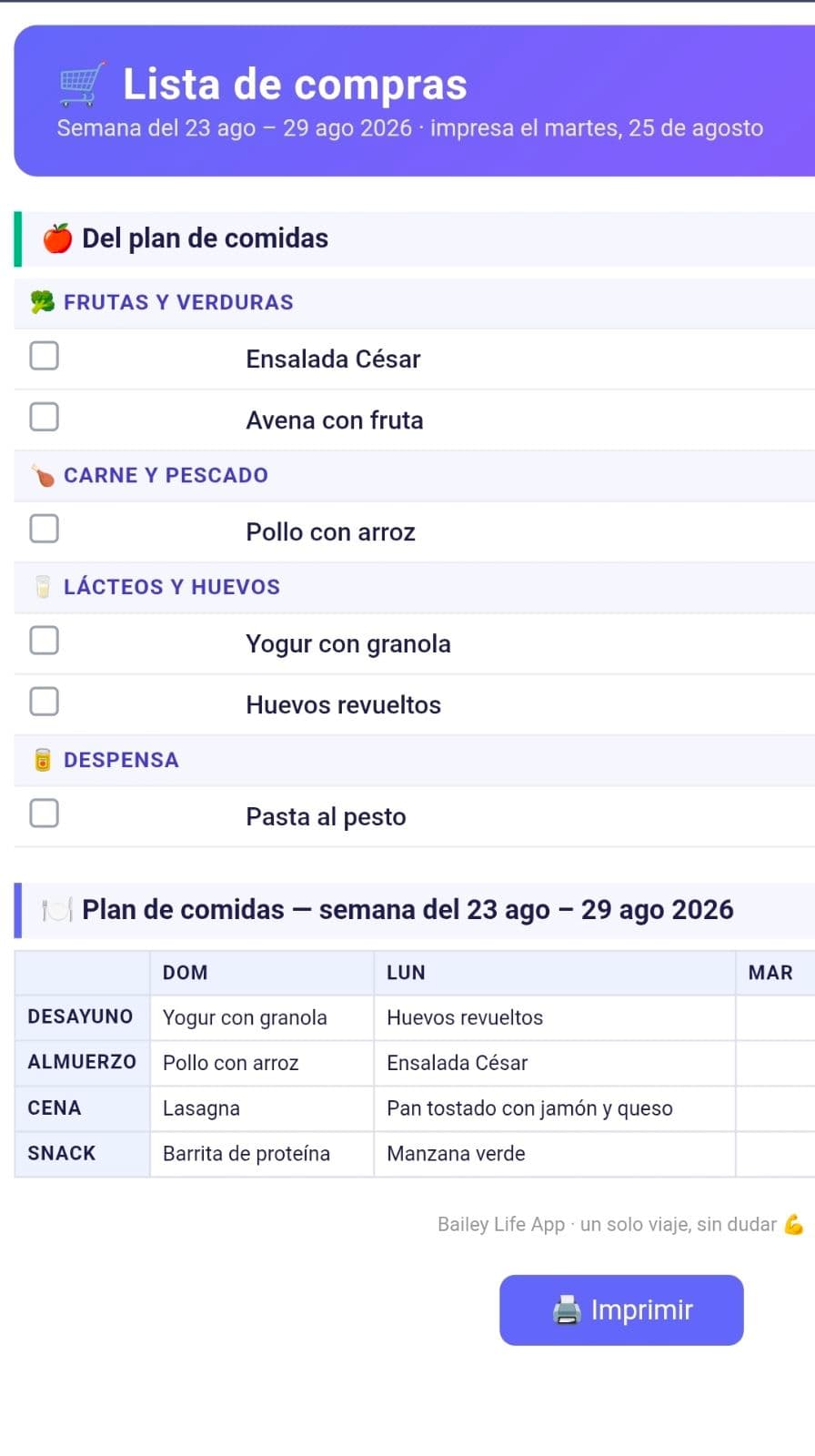
Task: Click the drumstick icon for Carne y Pescado
Action: point(43,475)
